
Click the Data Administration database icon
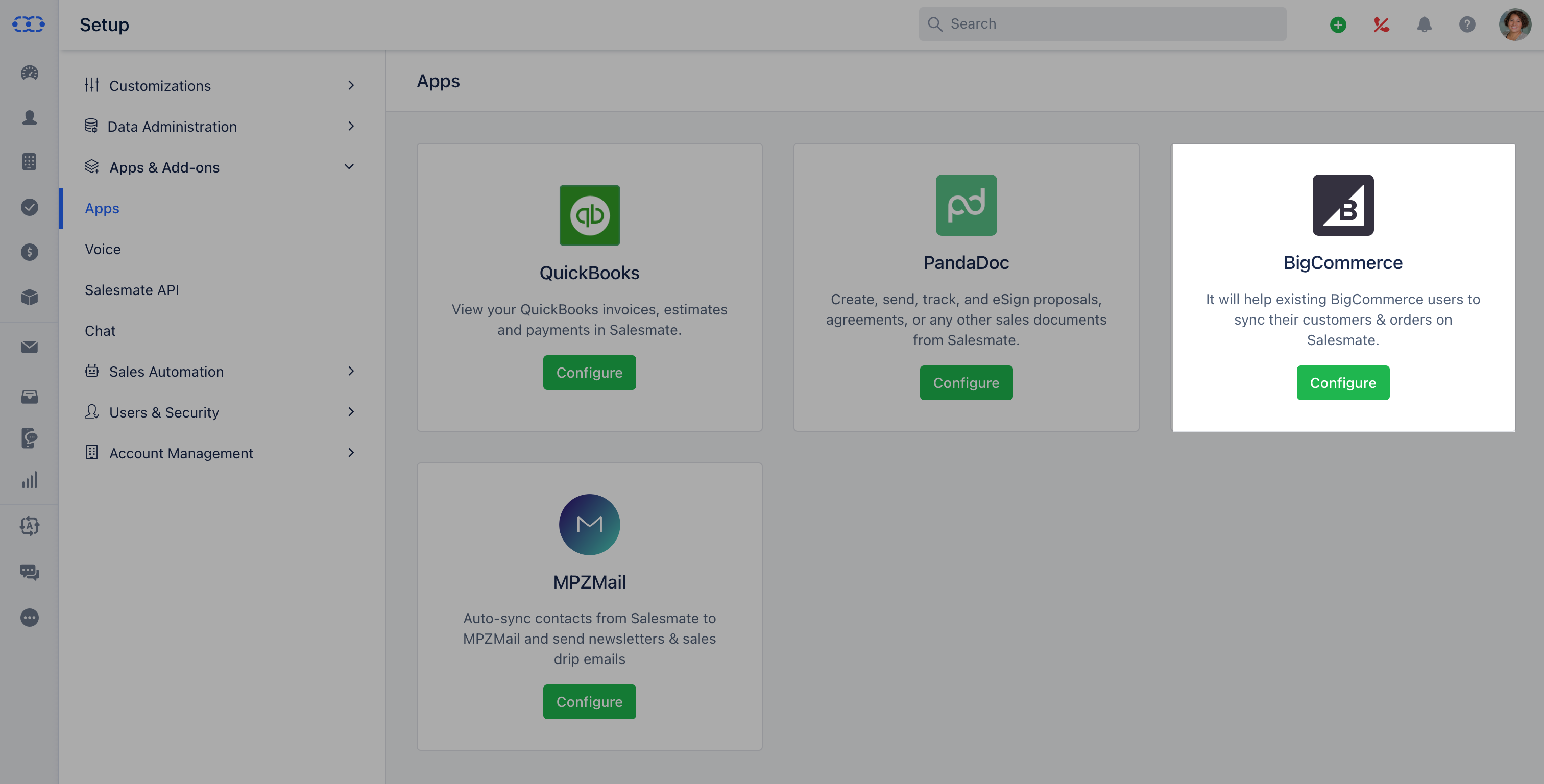(91, 126)
